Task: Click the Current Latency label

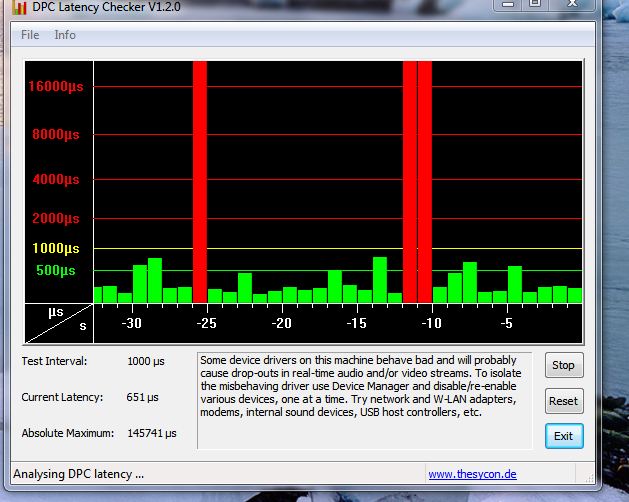Action: click(62, 397)
